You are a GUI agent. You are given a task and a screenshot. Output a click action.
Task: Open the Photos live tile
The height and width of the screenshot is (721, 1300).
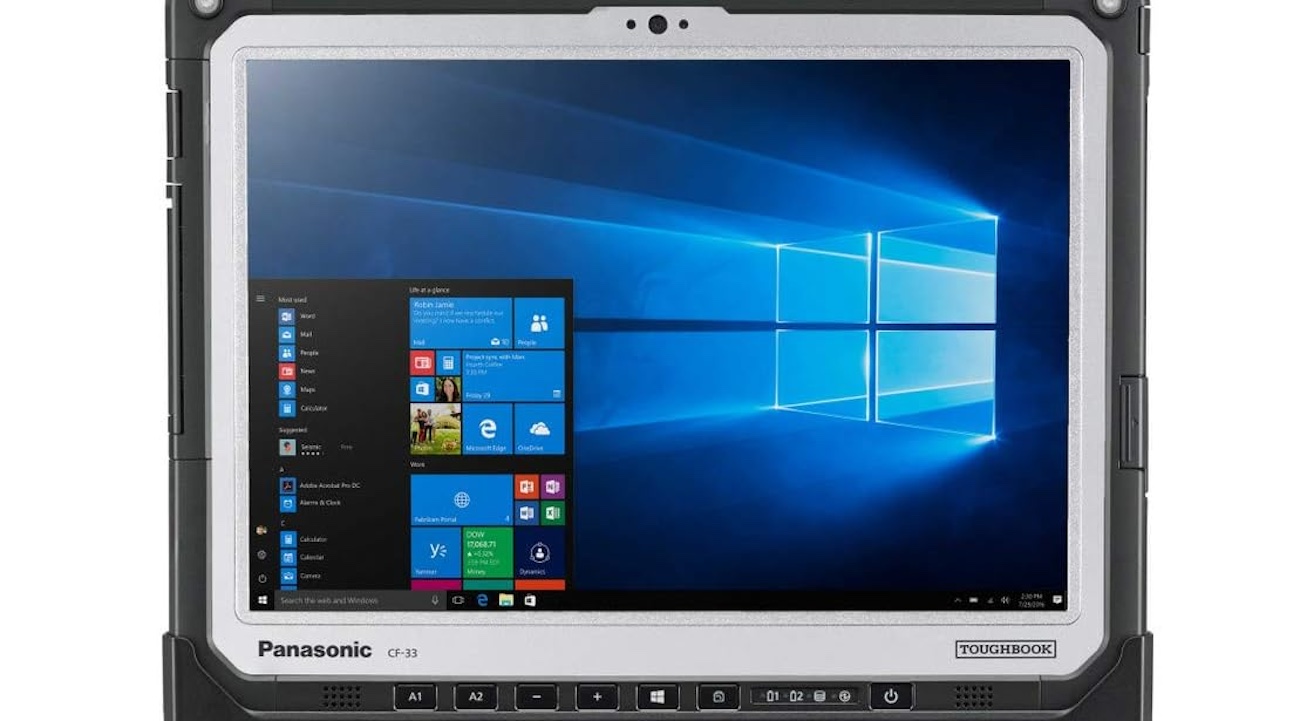[x=435, y=429]
